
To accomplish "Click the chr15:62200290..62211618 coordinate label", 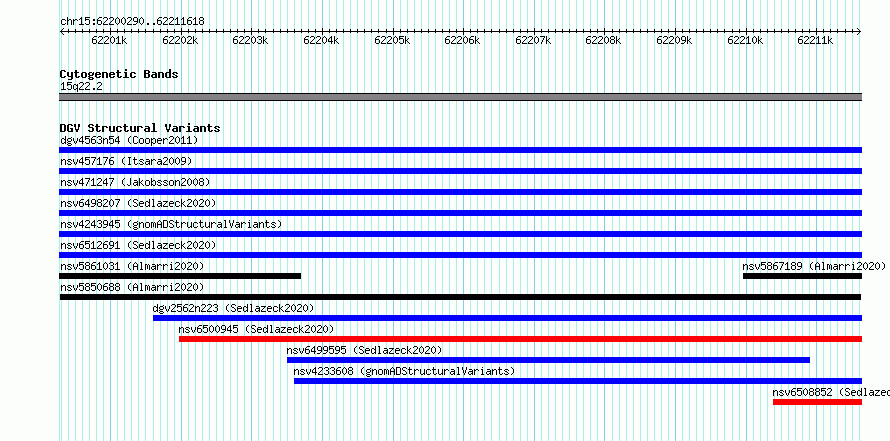I will tap(132, 22).
